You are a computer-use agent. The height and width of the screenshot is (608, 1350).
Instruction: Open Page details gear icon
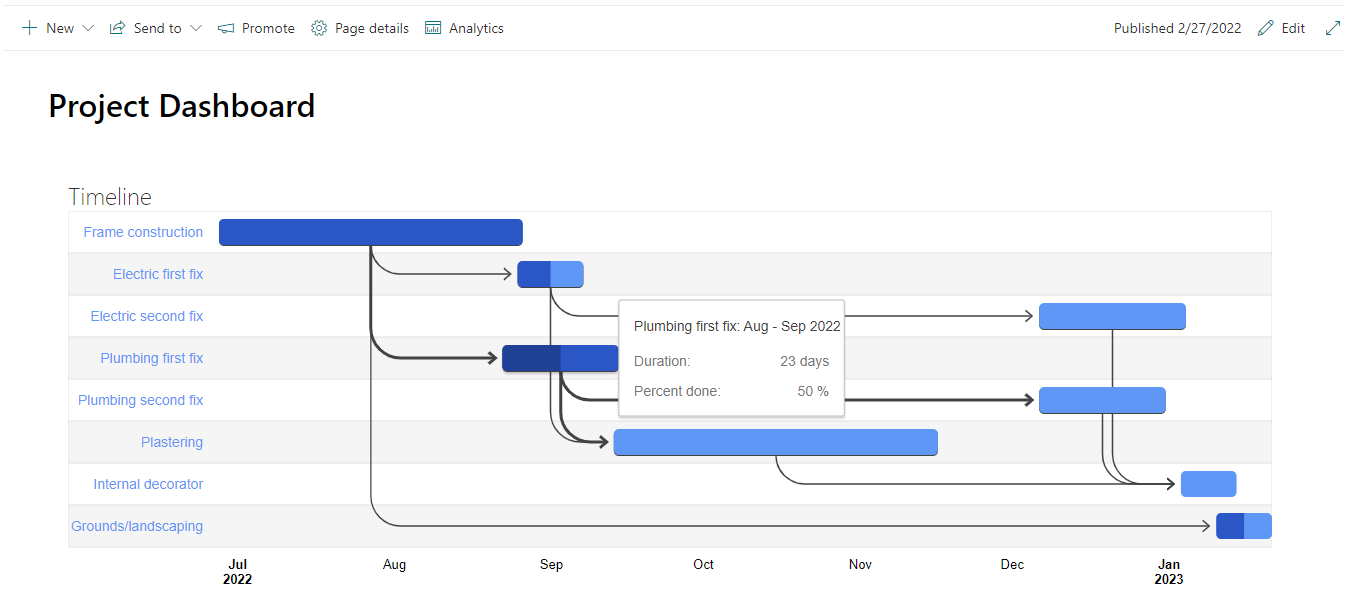[x=319, y=28]
